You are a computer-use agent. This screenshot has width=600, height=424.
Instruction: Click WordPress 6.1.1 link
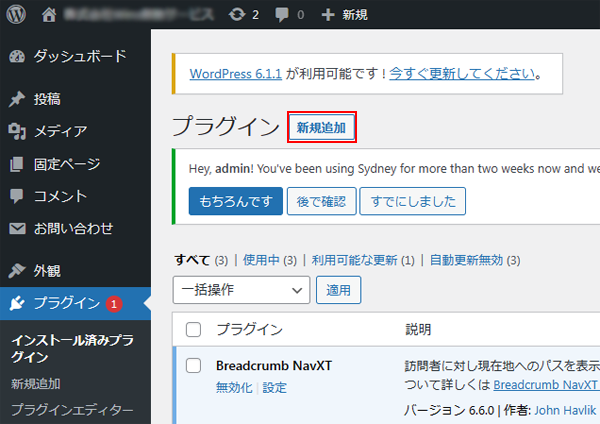point(236,73)
